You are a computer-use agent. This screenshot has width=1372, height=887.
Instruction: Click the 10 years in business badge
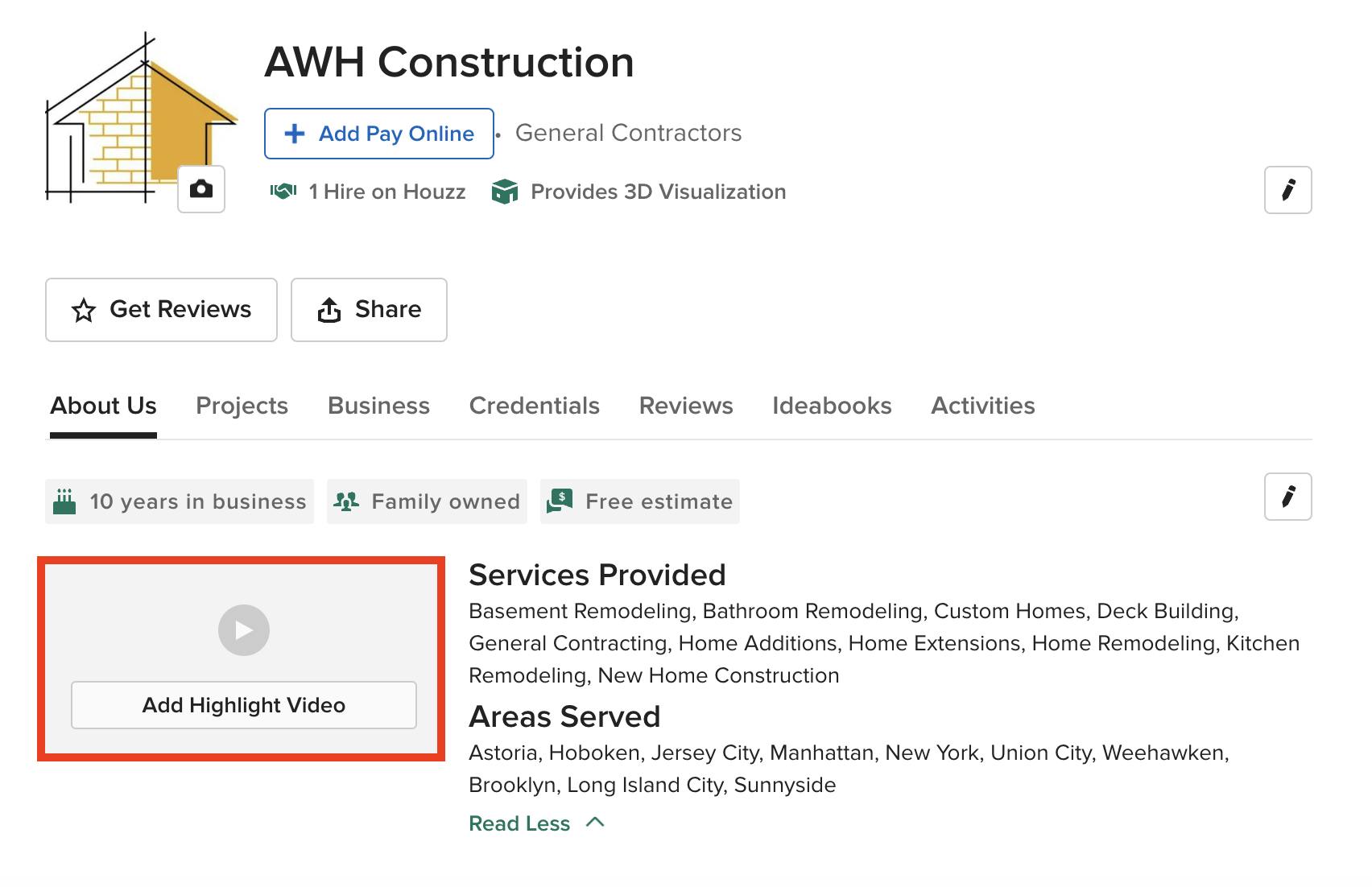pos(180,501)
